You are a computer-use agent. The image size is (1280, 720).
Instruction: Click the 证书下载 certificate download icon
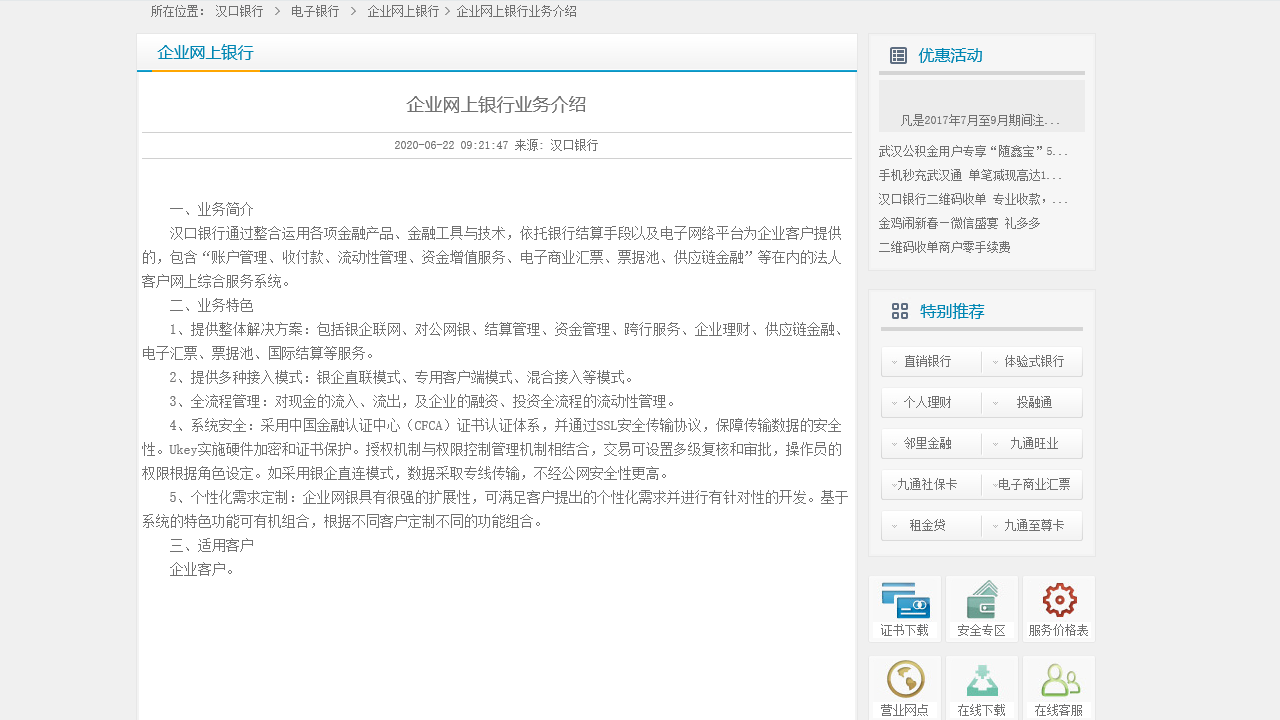point(903,600)
